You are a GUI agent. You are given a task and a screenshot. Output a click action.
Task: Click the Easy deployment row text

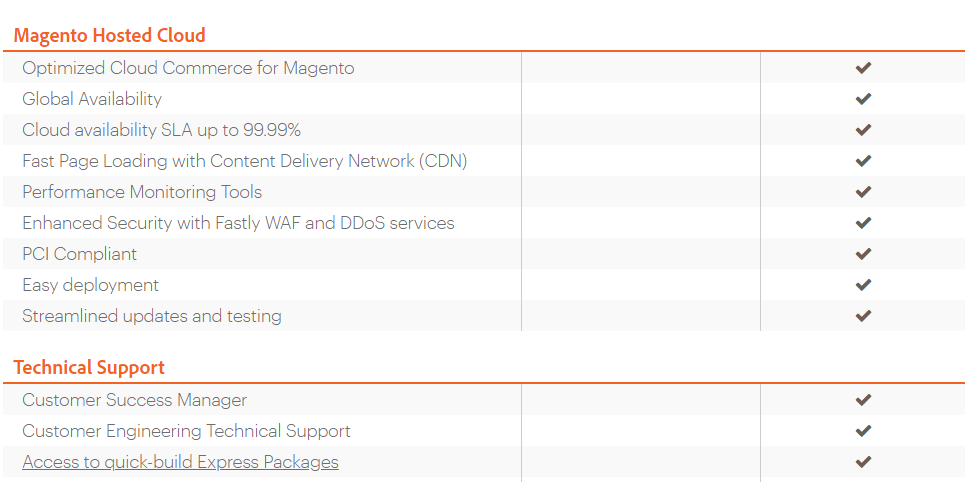[x=91, y=285]
